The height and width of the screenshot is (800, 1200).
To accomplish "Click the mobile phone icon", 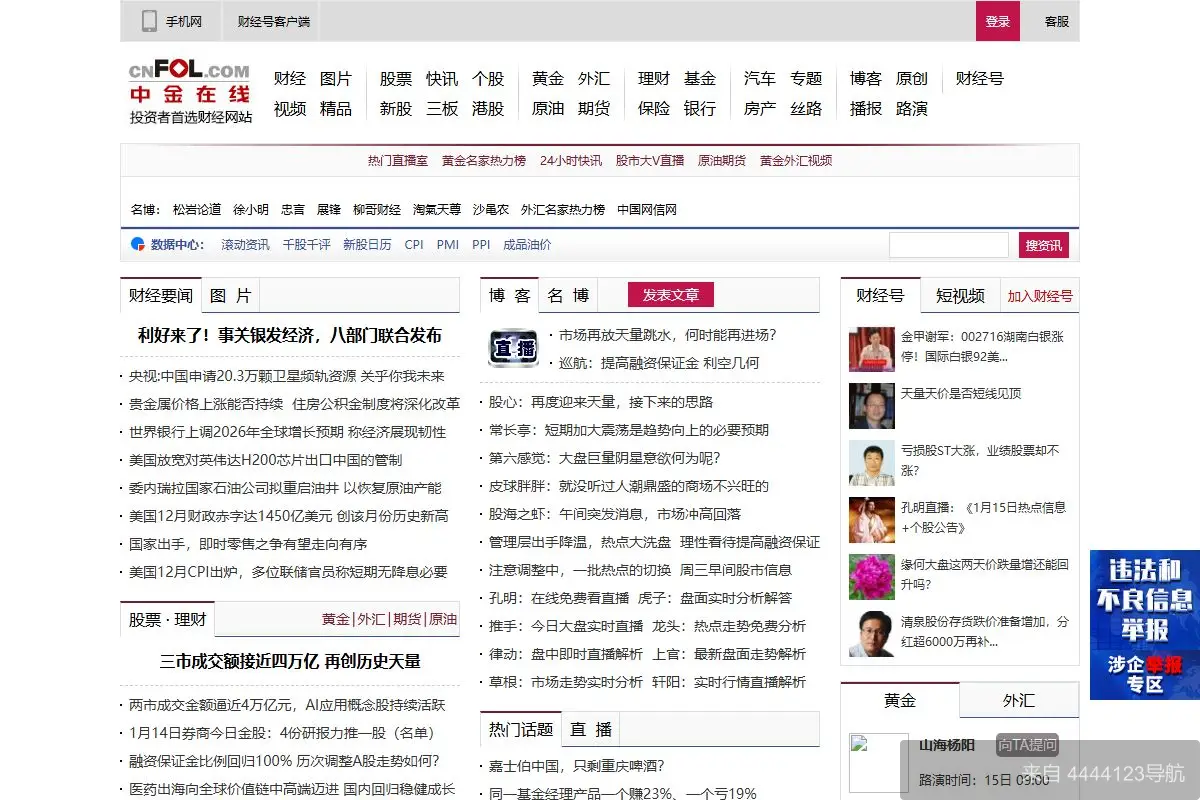I will click(149, 21).
